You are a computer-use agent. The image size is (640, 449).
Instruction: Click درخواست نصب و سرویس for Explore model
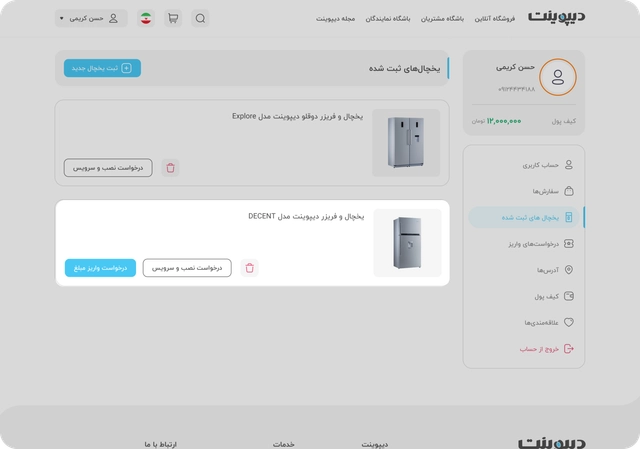(x=108, y=168)
